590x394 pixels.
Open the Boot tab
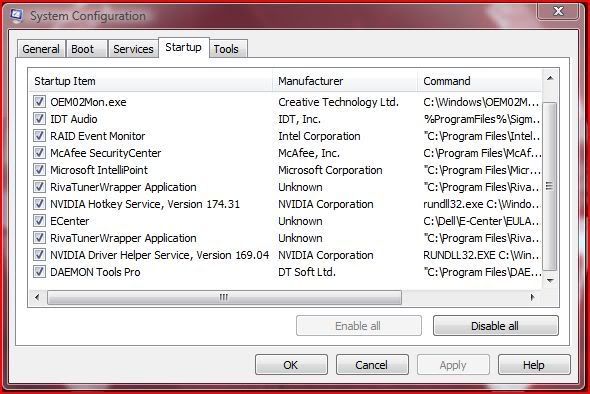coord(87,49)
